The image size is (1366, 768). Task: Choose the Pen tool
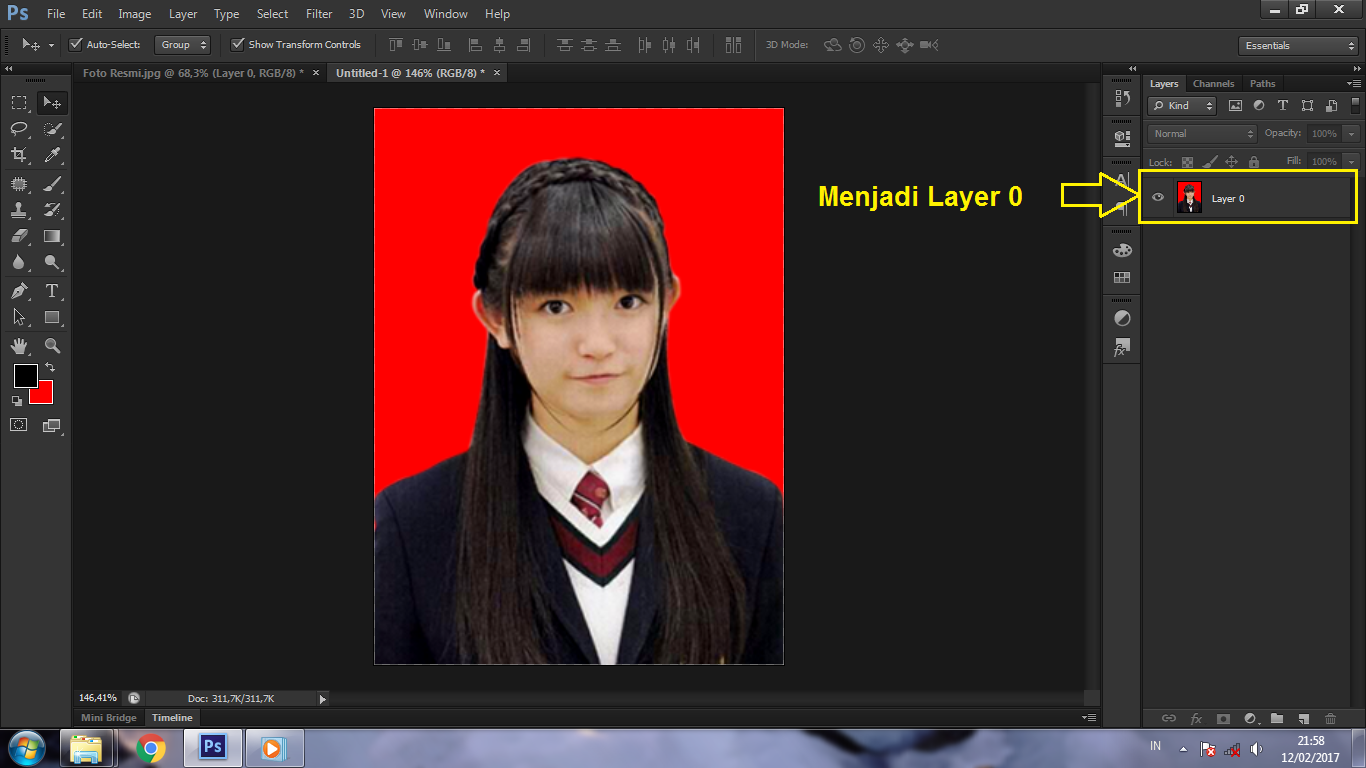[19, 291]
